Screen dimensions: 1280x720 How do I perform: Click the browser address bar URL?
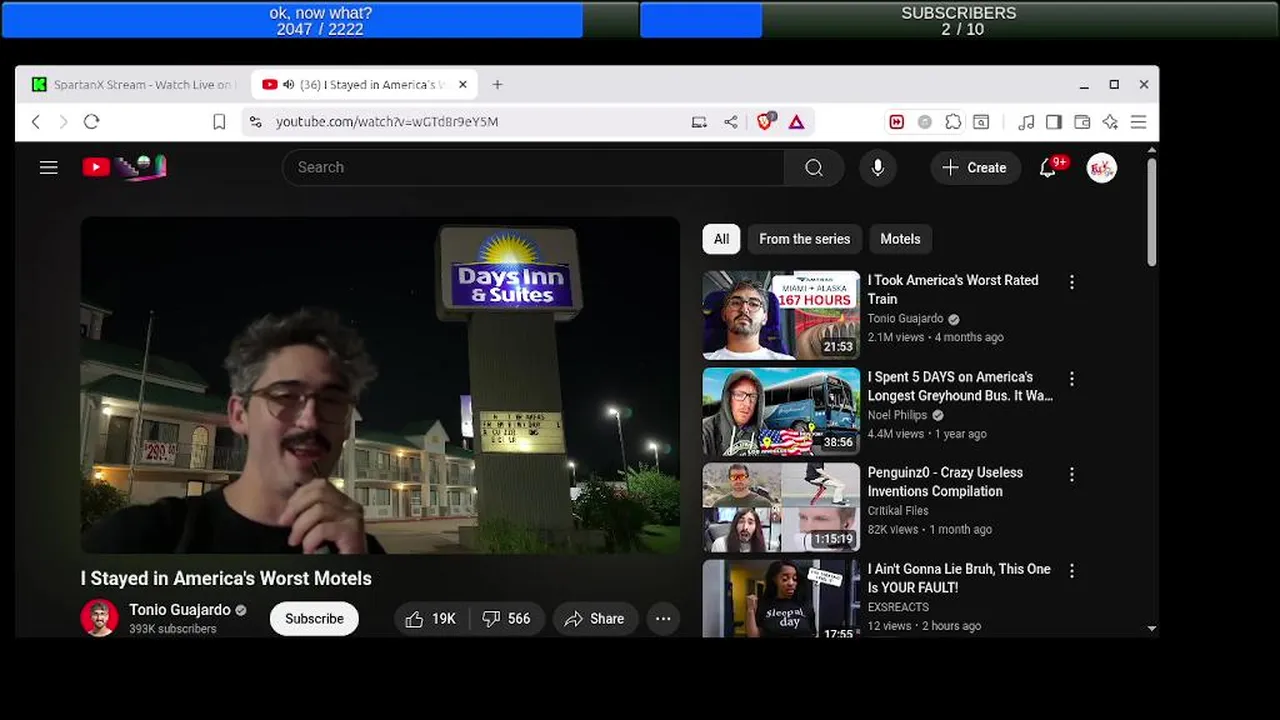point(387,122)
